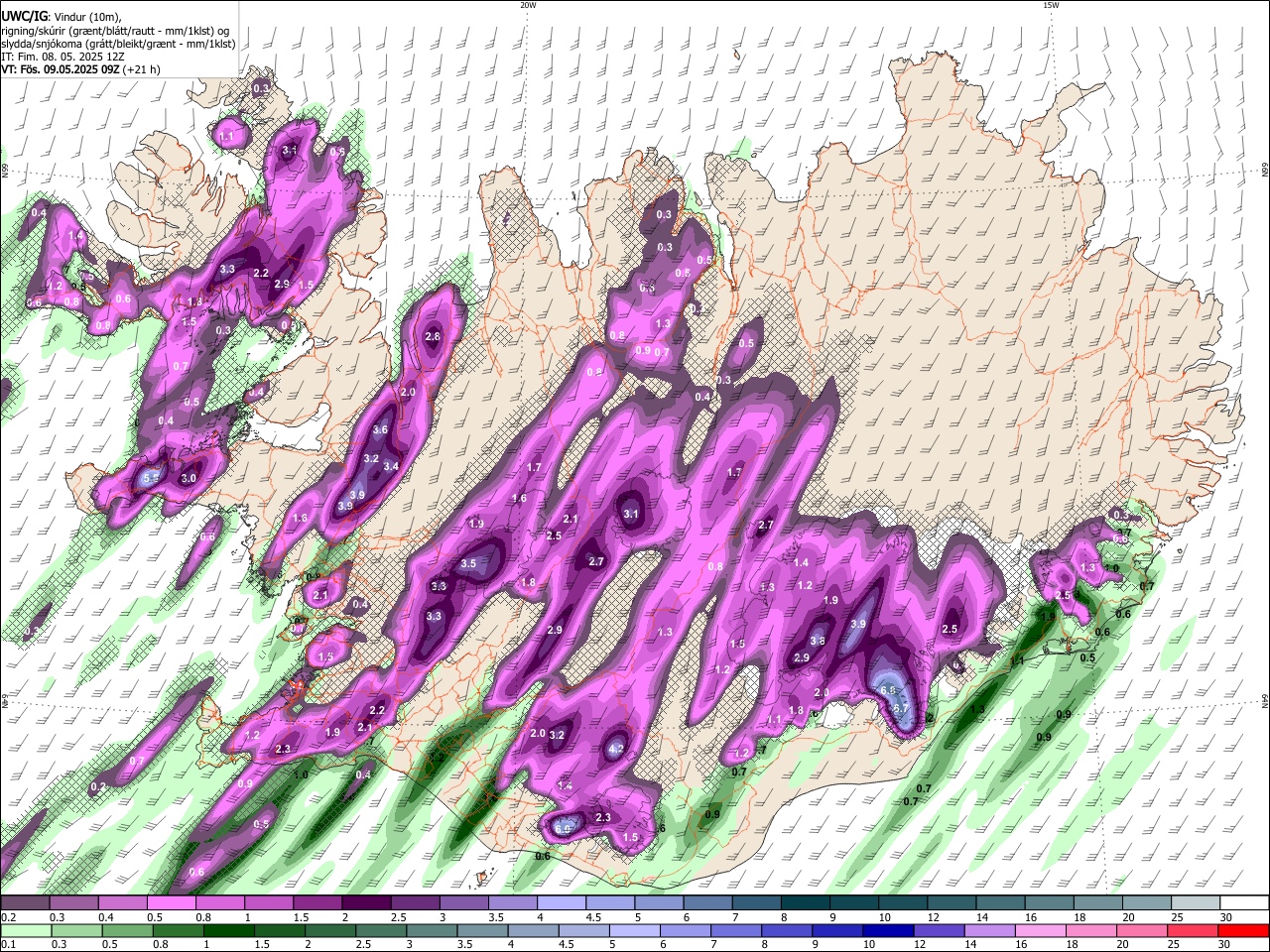Pick the pale grey 25 swatch in upper legend row
The image size is (1270, 952).
click(x=1197, y=903)
